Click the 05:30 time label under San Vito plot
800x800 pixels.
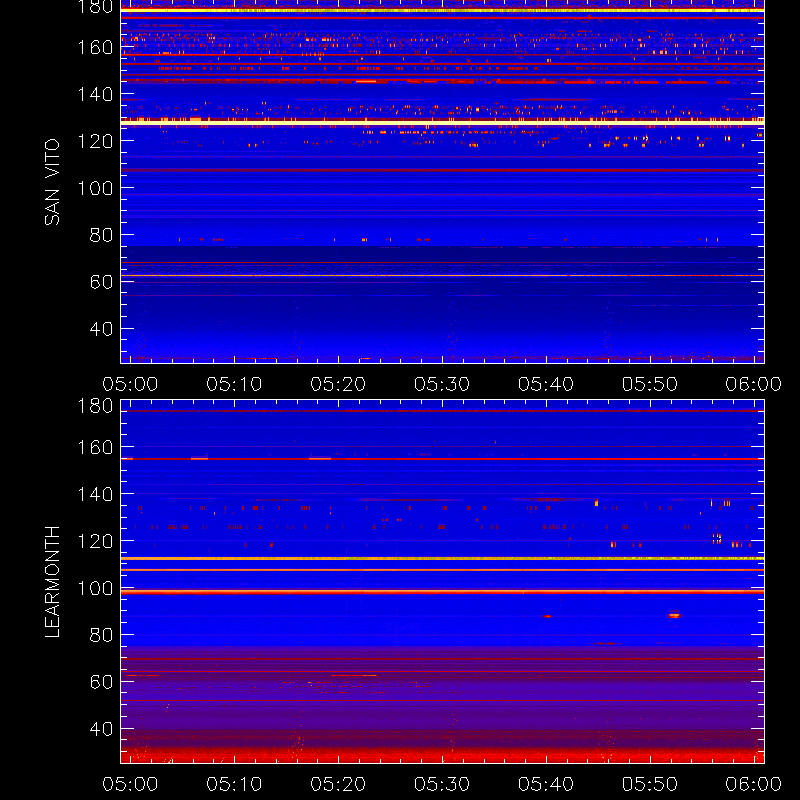[x=442, y=384]
